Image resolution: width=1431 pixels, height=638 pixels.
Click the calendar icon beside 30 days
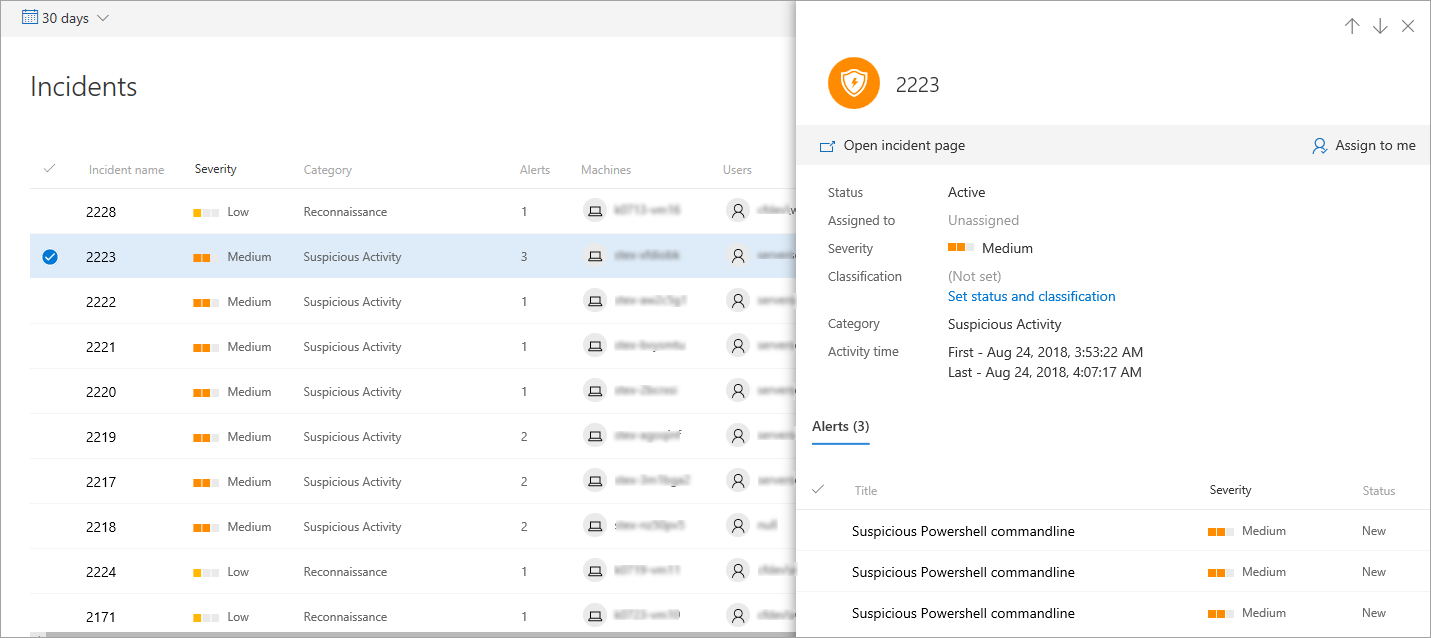pos(30,18)
